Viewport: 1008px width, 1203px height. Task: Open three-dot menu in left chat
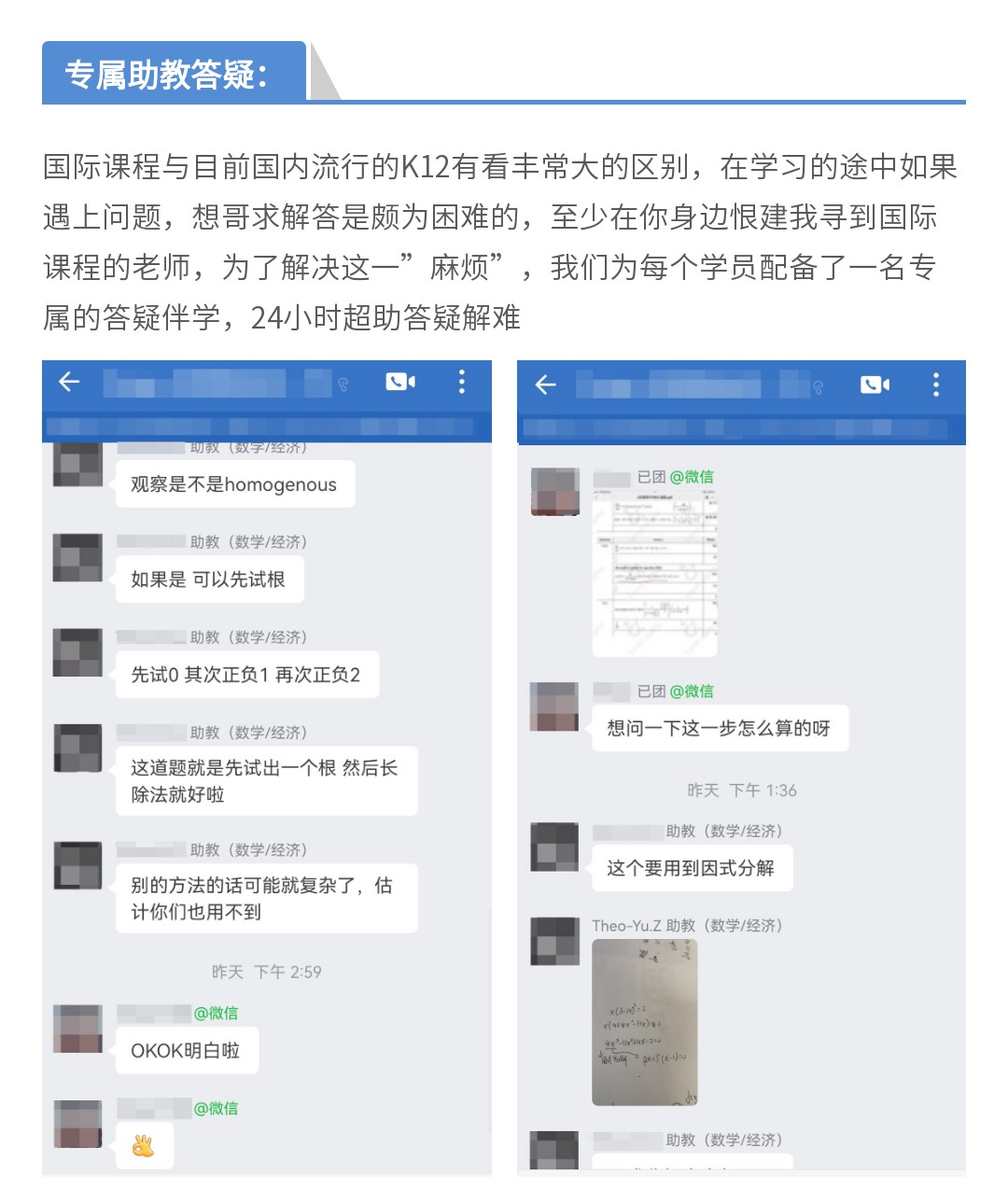click(461, 381)
